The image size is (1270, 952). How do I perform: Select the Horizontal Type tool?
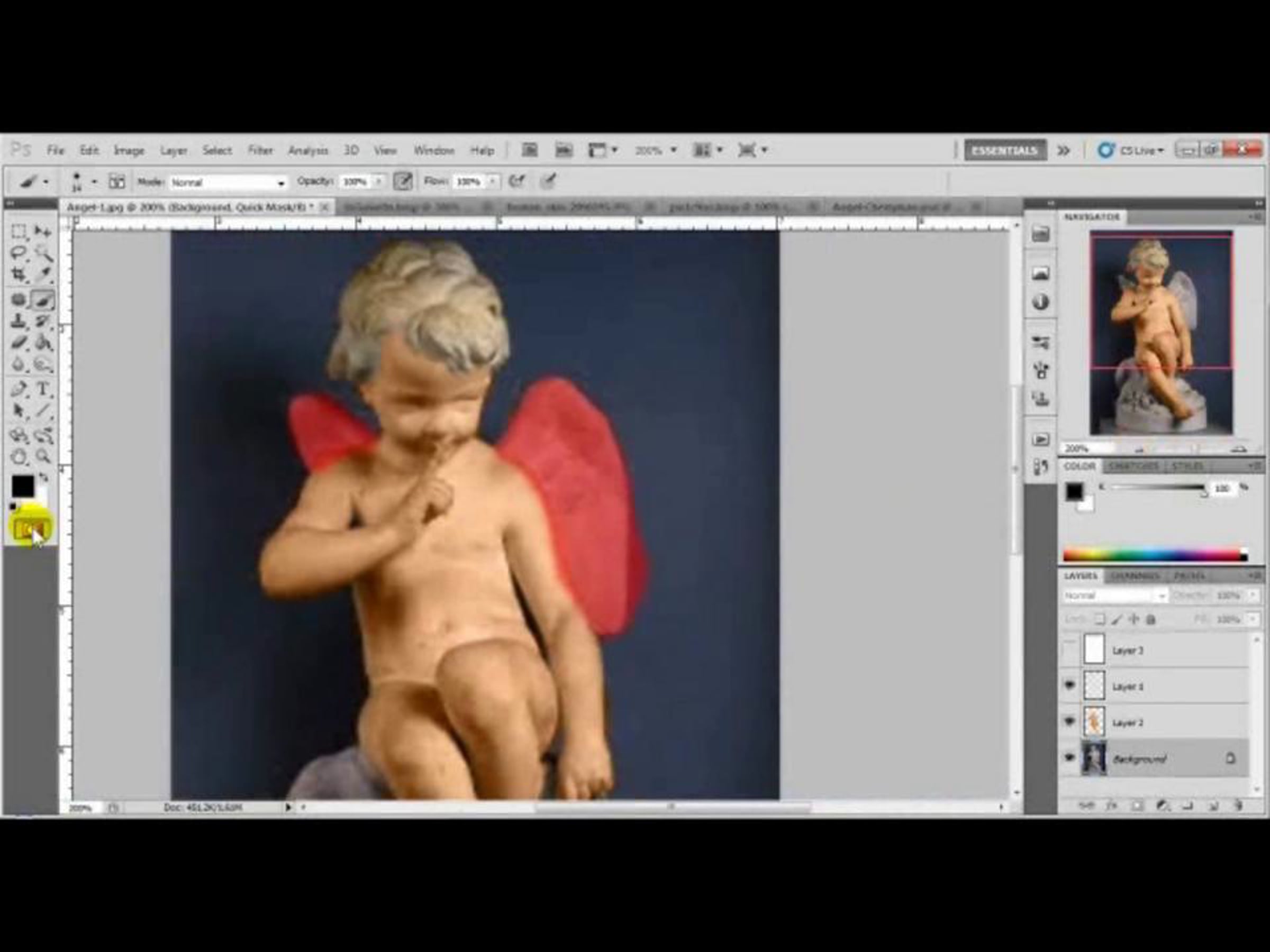pos(43,389)
